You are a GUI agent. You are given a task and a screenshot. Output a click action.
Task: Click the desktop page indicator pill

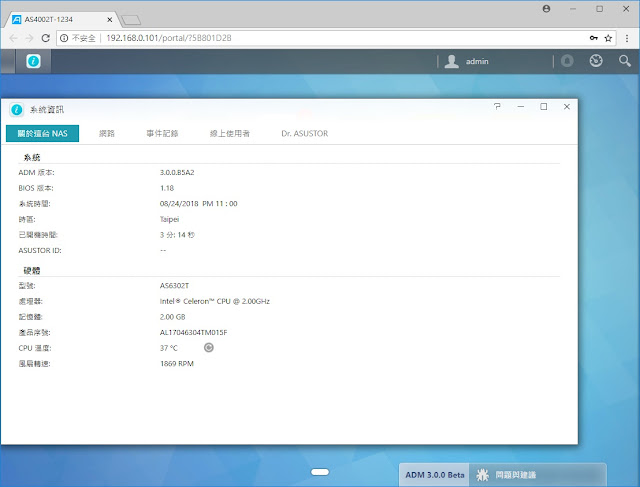(320, 472)
